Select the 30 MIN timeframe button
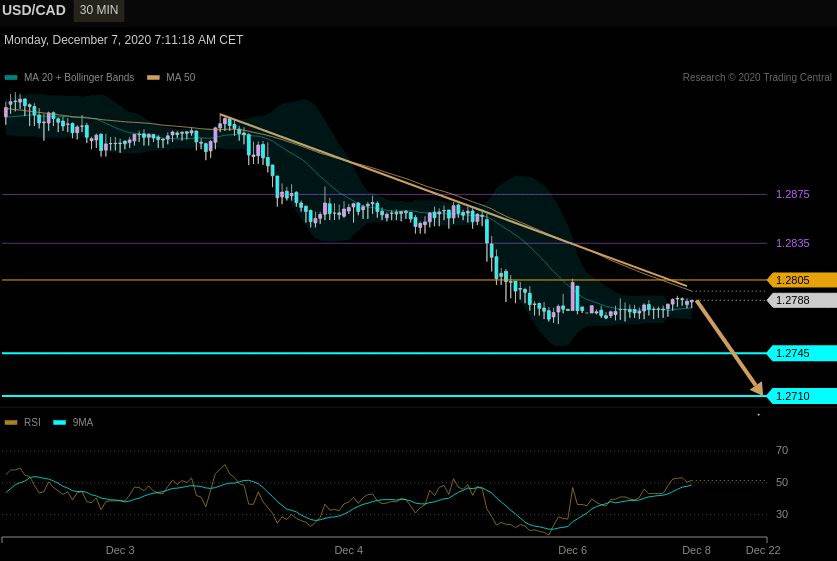This screenshot has width=837, height=561. tap(99, 10)
